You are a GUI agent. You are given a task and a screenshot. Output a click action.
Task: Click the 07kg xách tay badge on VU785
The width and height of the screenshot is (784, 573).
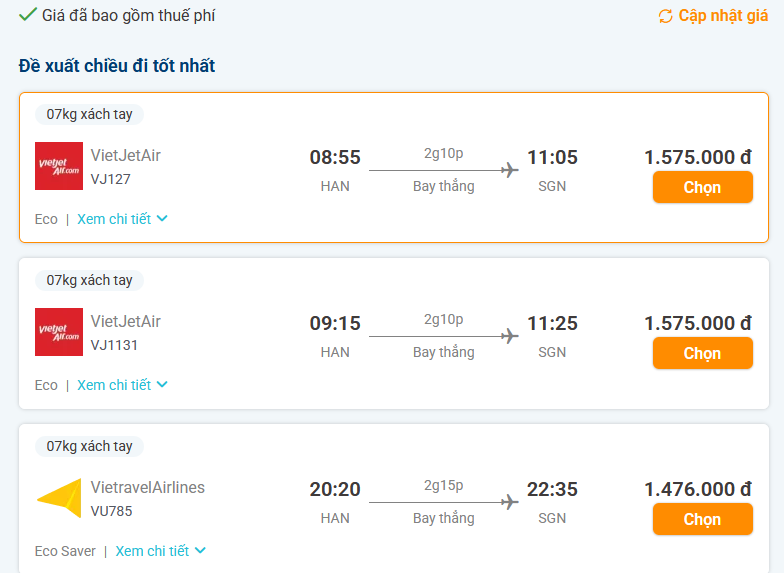pyautogui.click(x=90, y=446)
